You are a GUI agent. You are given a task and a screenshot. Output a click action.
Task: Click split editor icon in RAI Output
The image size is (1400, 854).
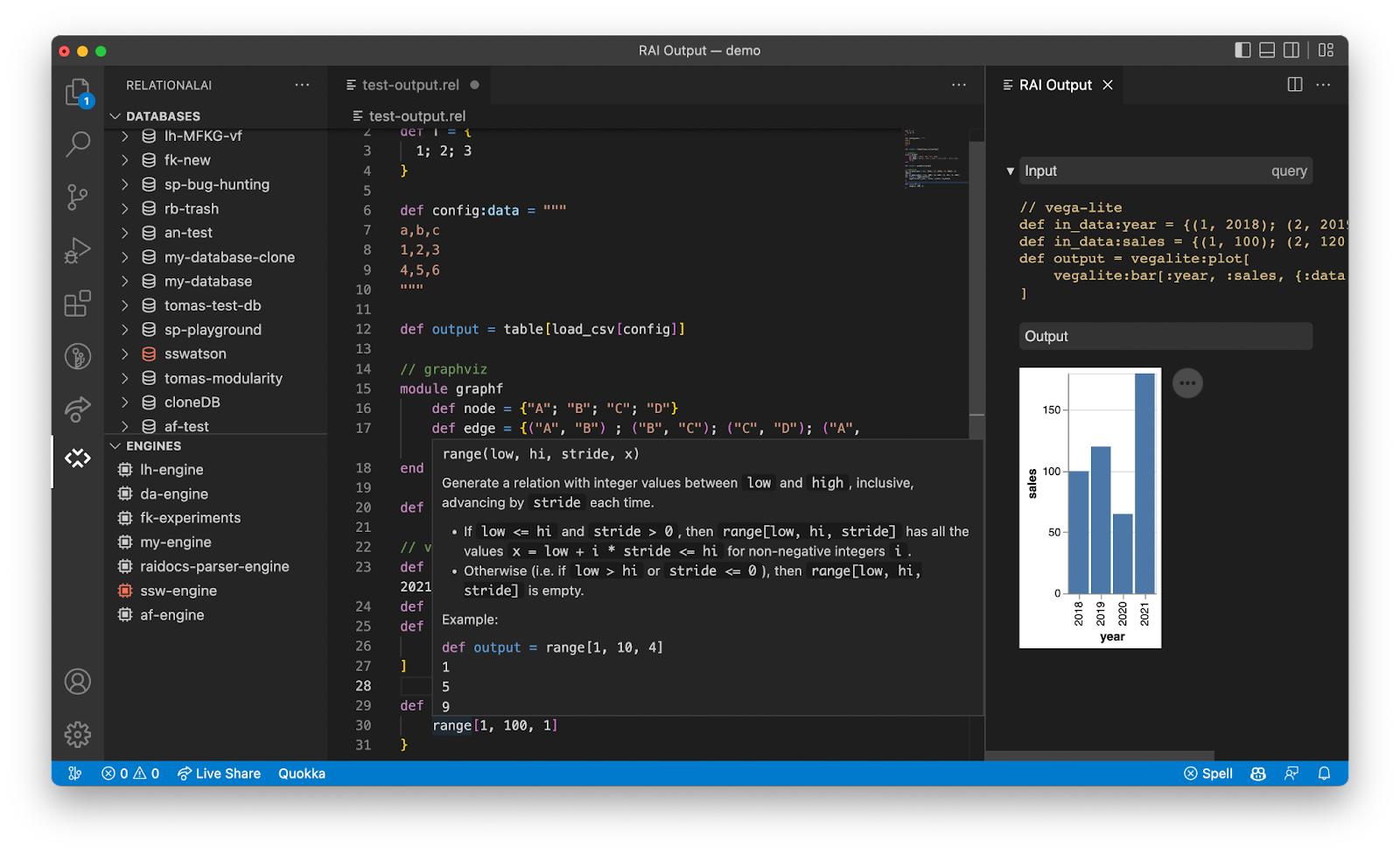(x=1295, y=85)
